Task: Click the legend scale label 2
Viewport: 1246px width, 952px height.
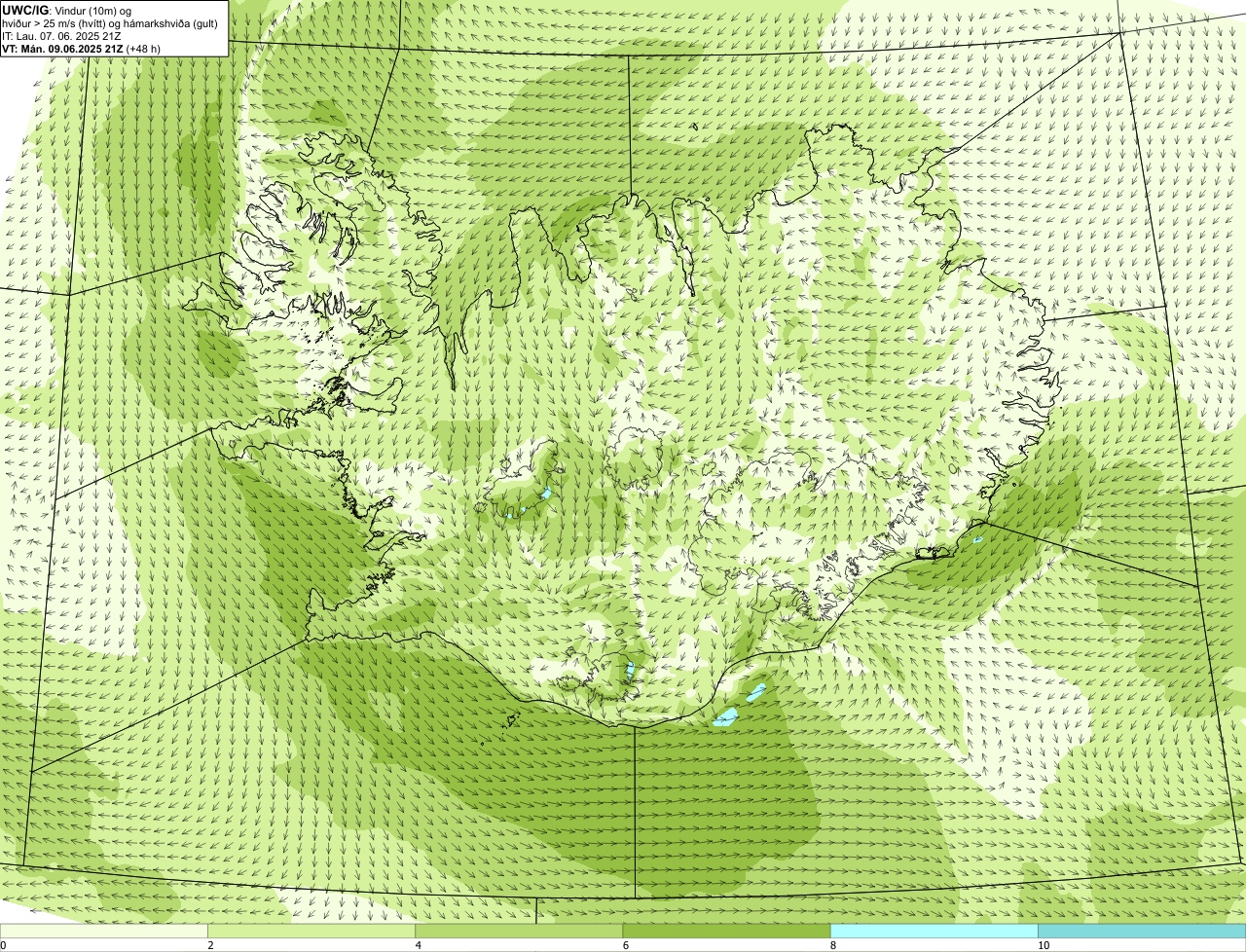Action: coord(210,945)
